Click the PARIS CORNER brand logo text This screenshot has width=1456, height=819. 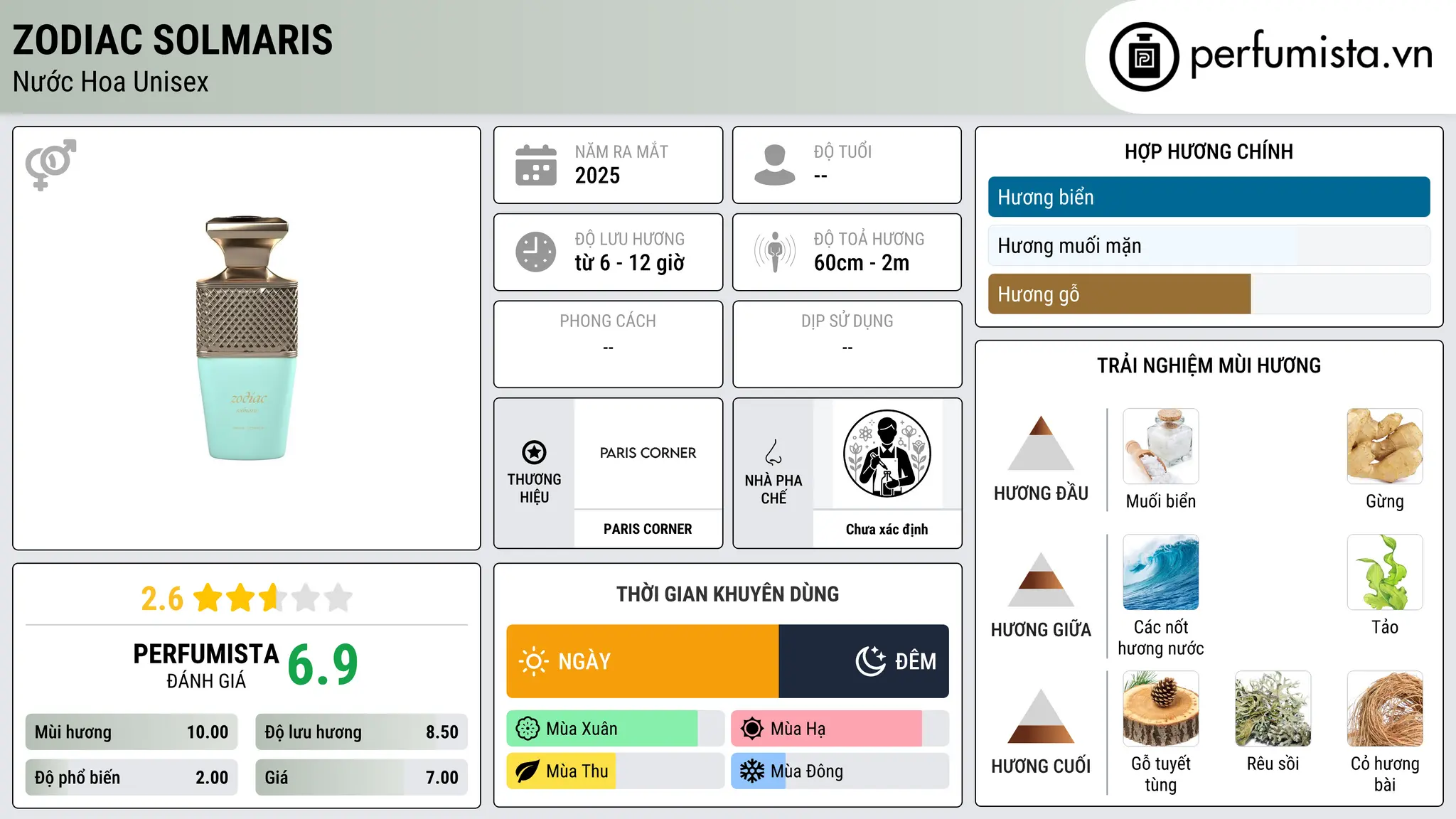point(648,453)
